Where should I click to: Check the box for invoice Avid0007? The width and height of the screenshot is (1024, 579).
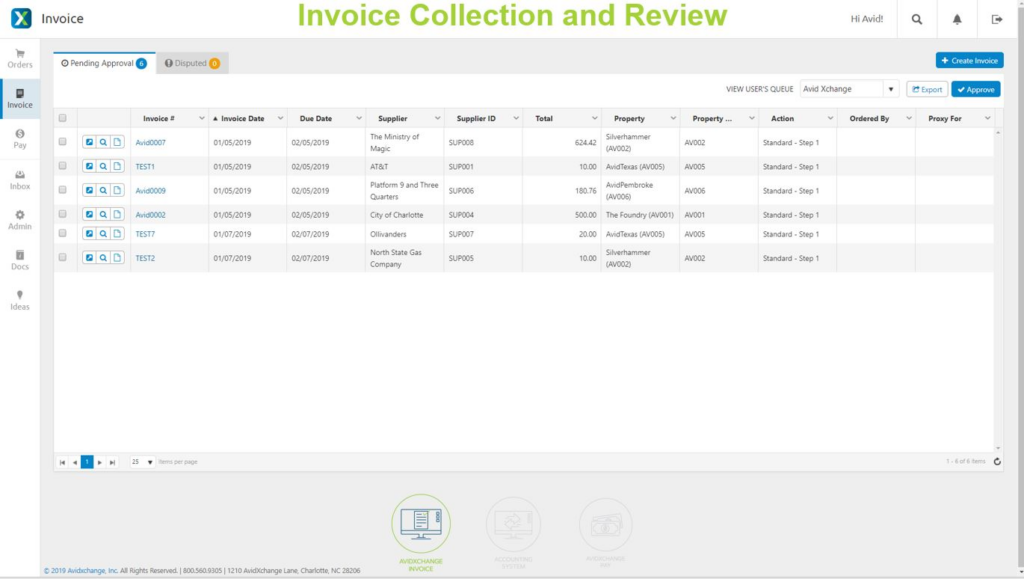[x=63, y=142]
